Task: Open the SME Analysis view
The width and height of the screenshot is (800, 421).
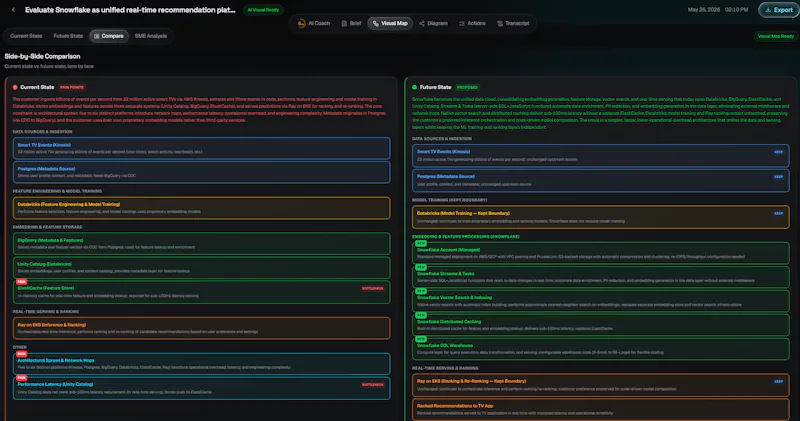Action: 151,36
